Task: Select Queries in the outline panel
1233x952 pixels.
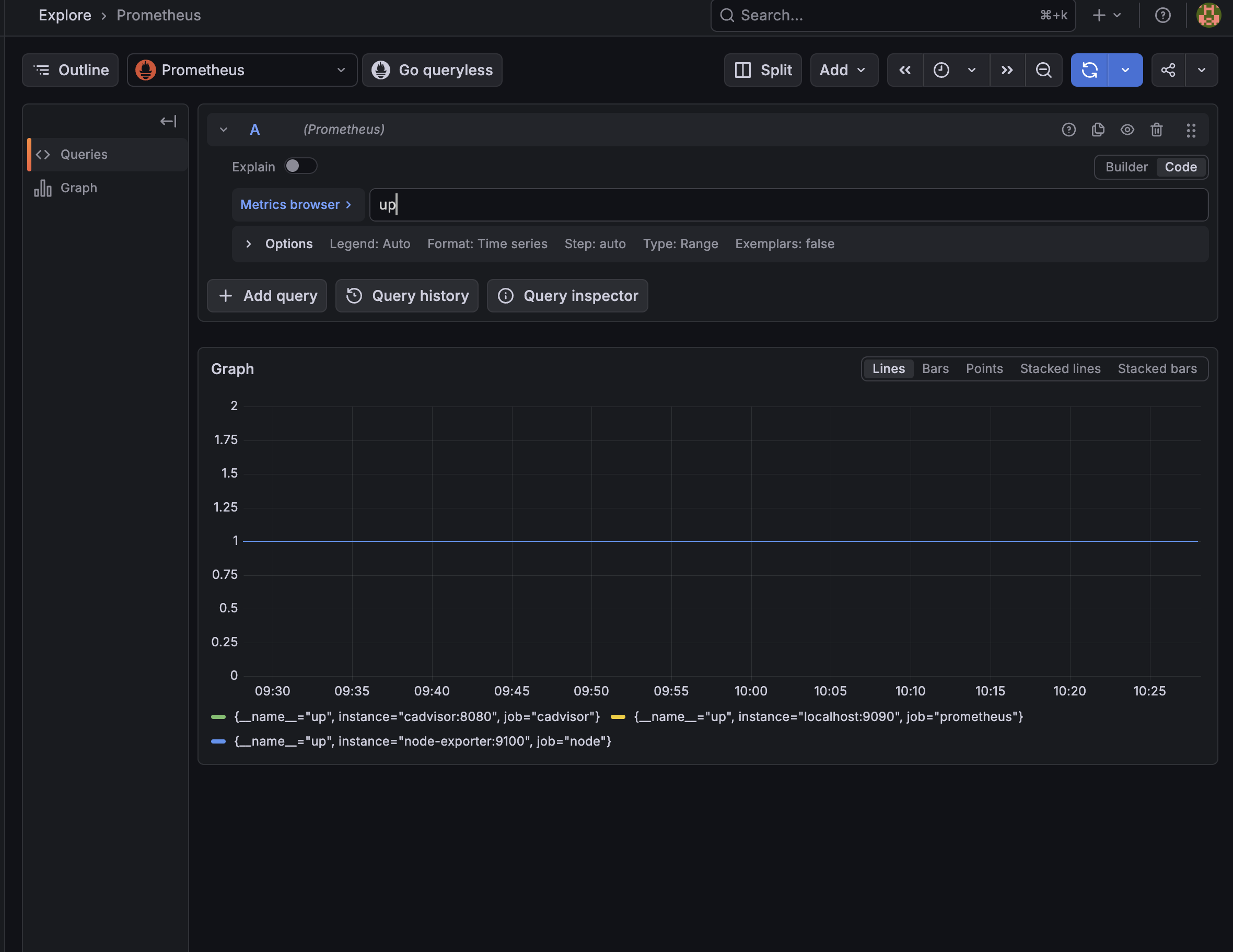Action: pos(108,155)
